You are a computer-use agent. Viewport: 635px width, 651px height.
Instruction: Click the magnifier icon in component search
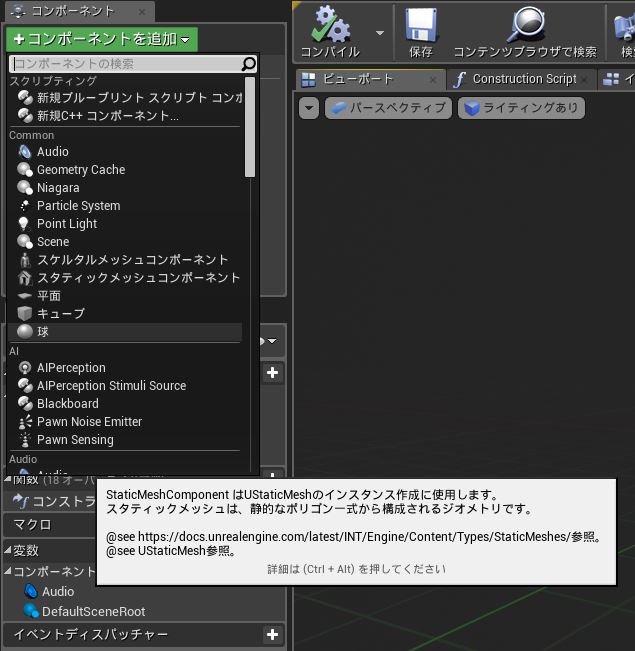pos(249,64)
